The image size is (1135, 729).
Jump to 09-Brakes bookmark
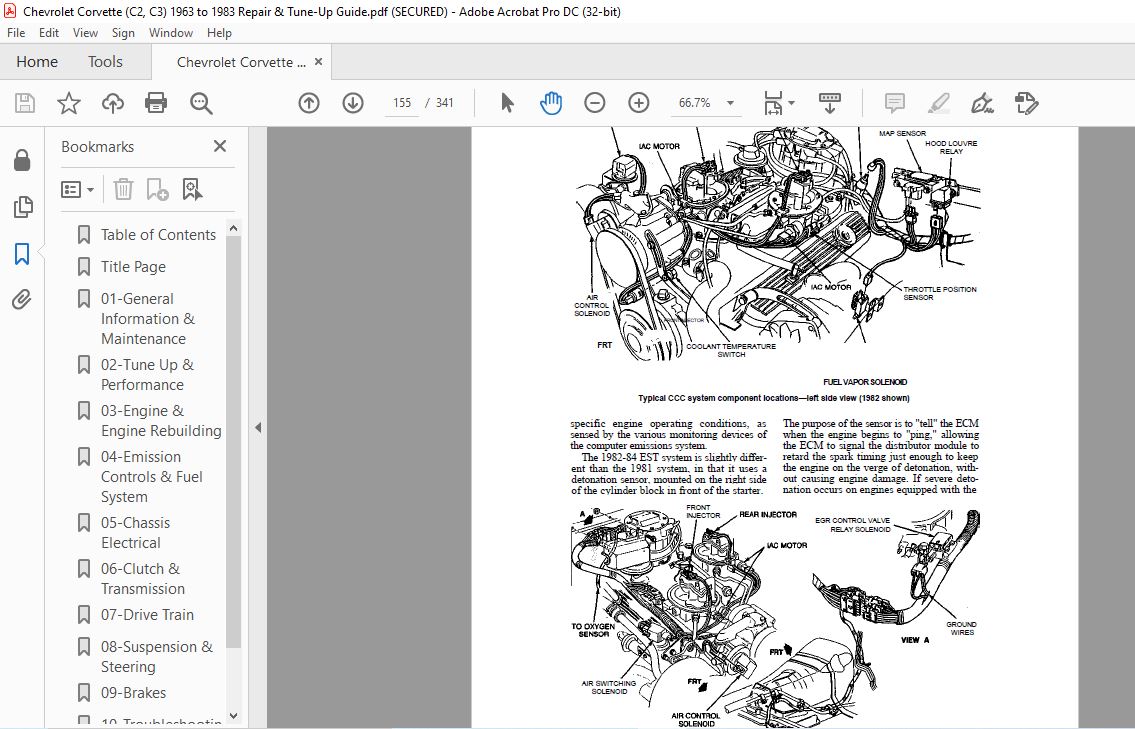(133, 693)
